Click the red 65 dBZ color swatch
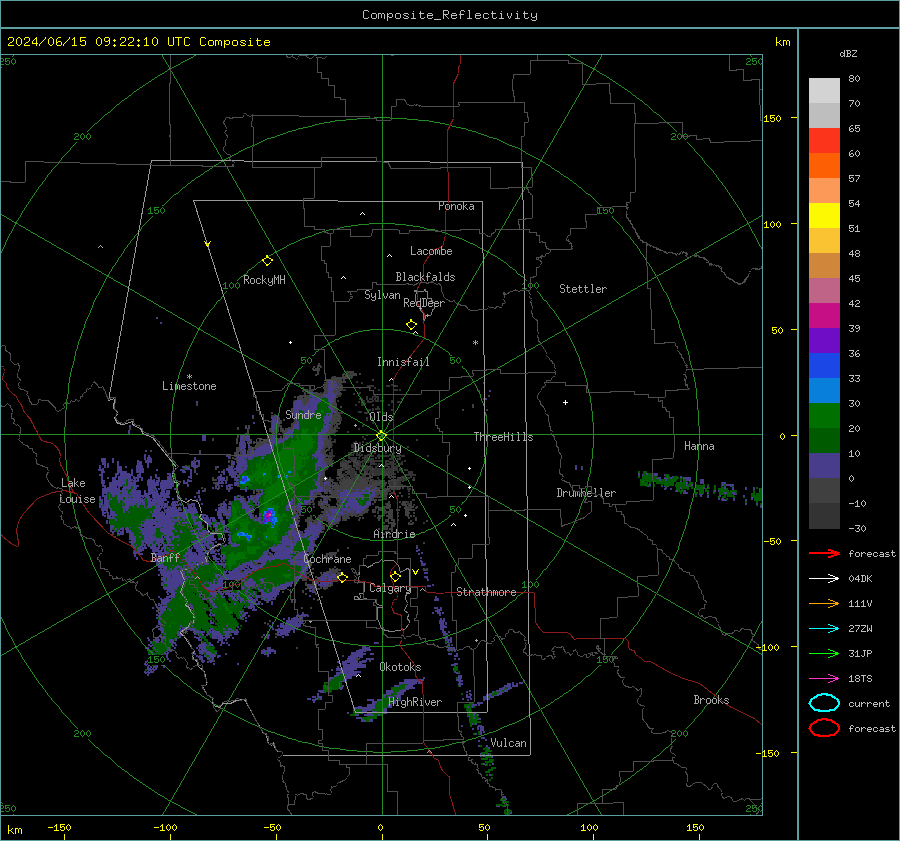Viewport: 900px width, 841px height. pos(824,140)
